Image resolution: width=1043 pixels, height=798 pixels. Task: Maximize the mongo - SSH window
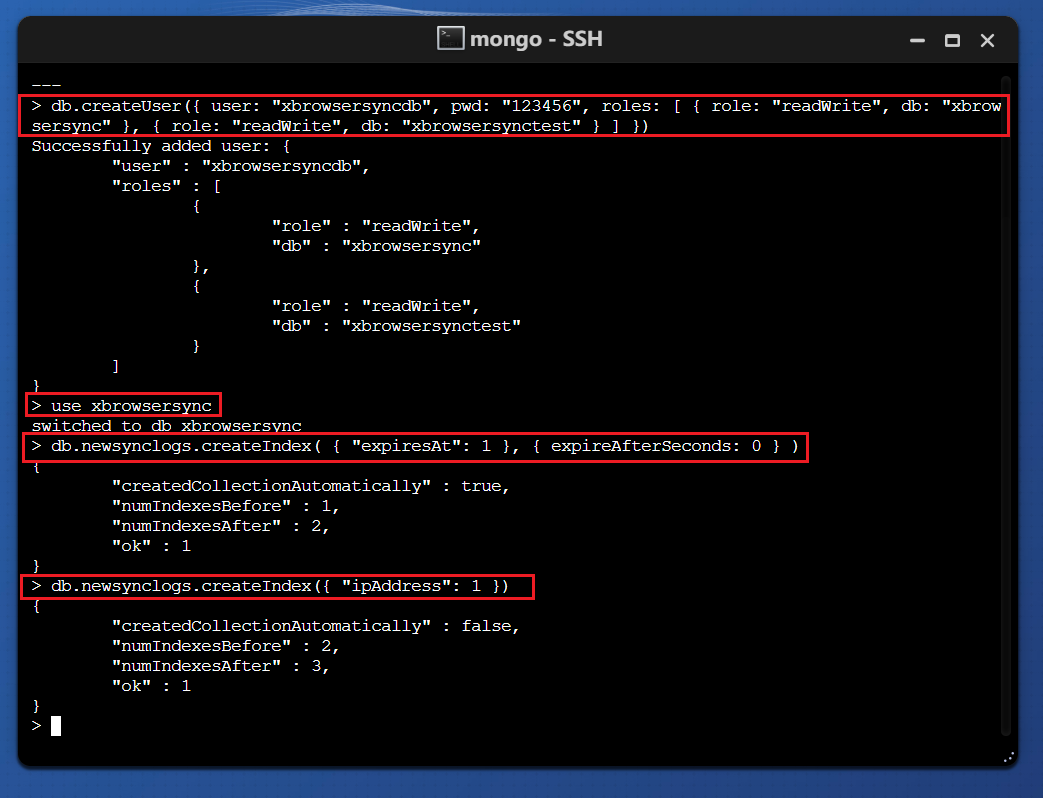pyautogui.click(x=952, y=41)
